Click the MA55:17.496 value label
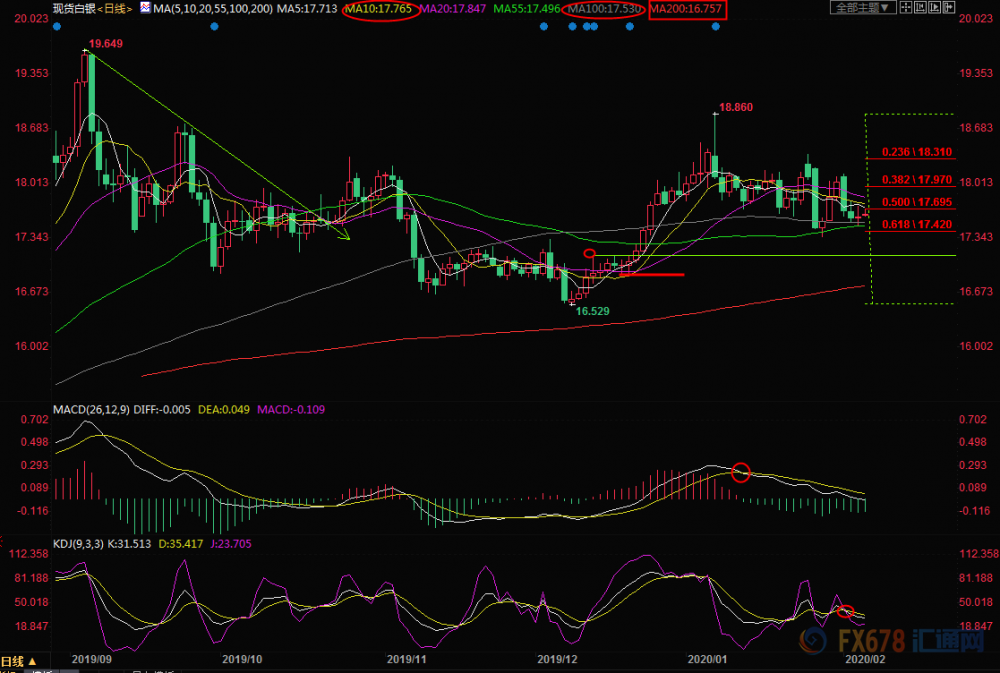 point(527,9)
